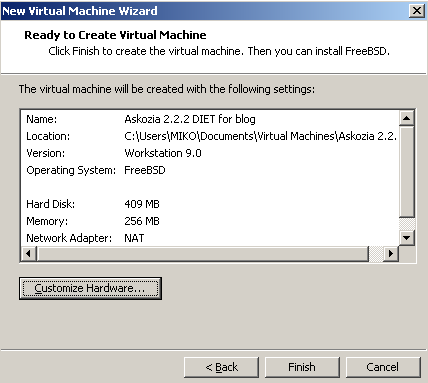This screenshot has height=383, width=428.
Task: Select the 'Workstation 9.0' version value
Action: pyautogui.click(x=163, y=153)
